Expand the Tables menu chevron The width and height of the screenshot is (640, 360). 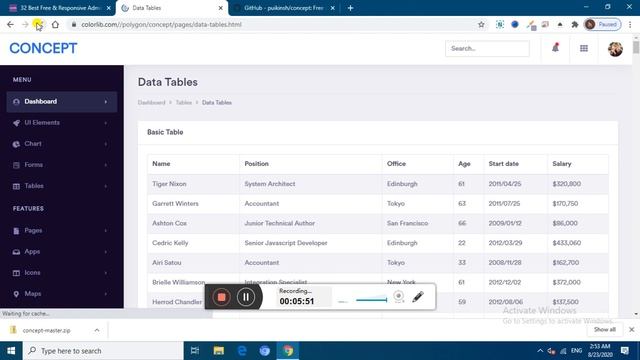pos(106,187)
